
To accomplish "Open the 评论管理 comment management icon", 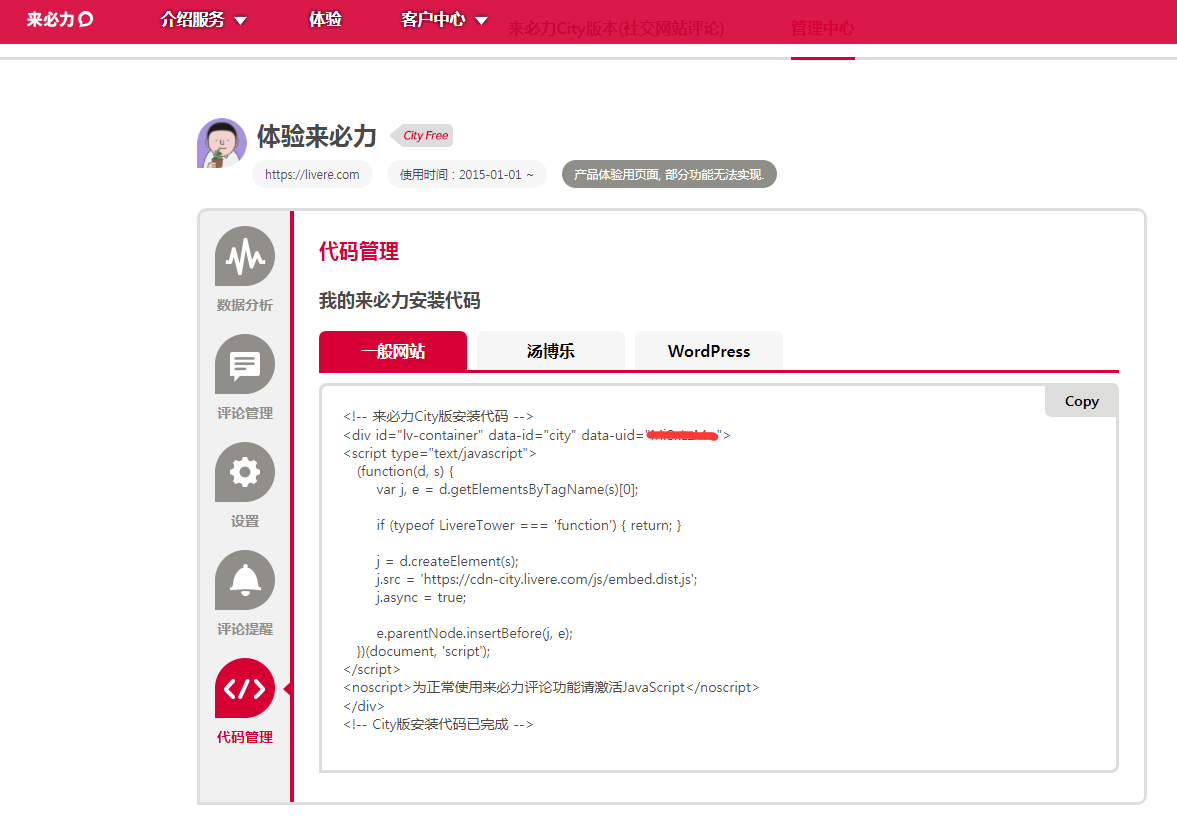I will click(x=245, y=364).
